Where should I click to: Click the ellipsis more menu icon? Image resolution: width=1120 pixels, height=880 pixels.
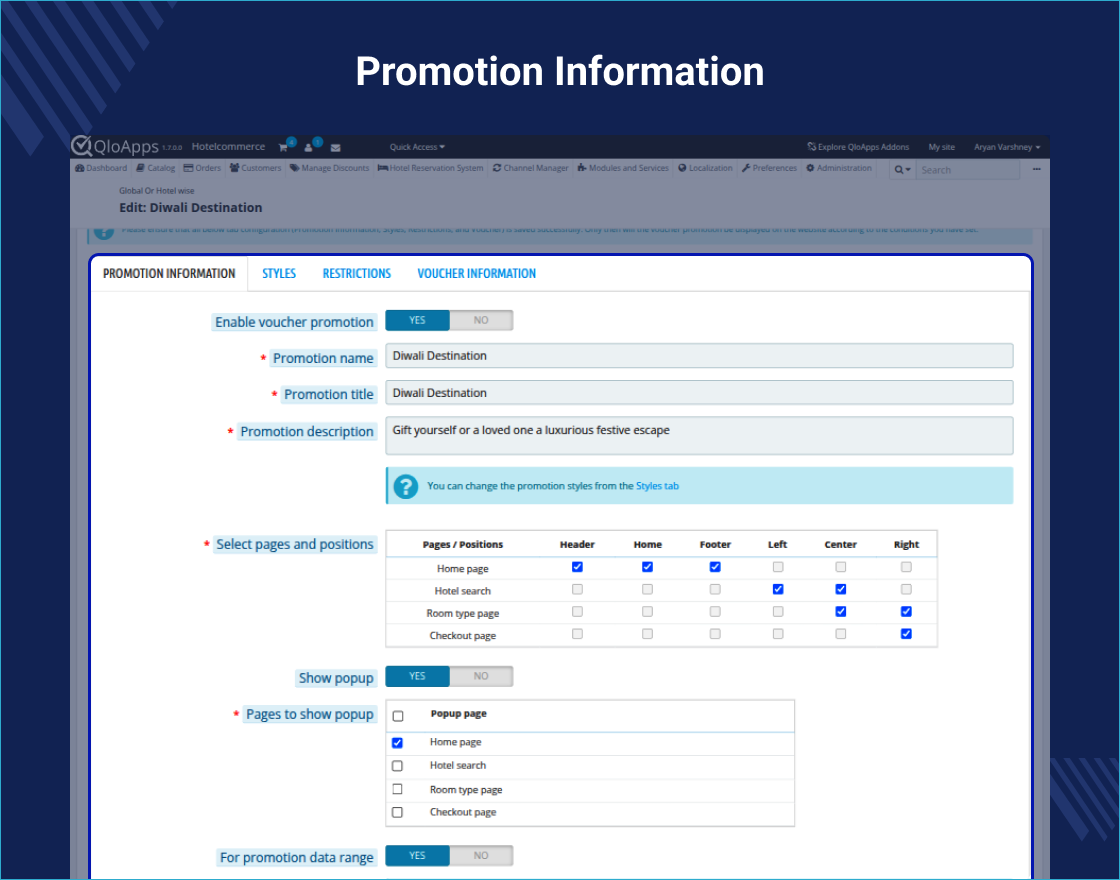(x=1036, y=169)
